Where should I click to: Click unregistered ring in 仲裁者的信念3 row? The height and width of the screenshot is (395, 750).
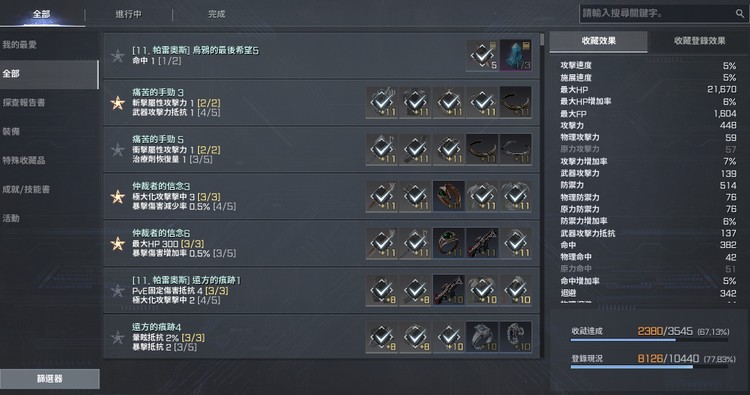[x=449, y=196]
